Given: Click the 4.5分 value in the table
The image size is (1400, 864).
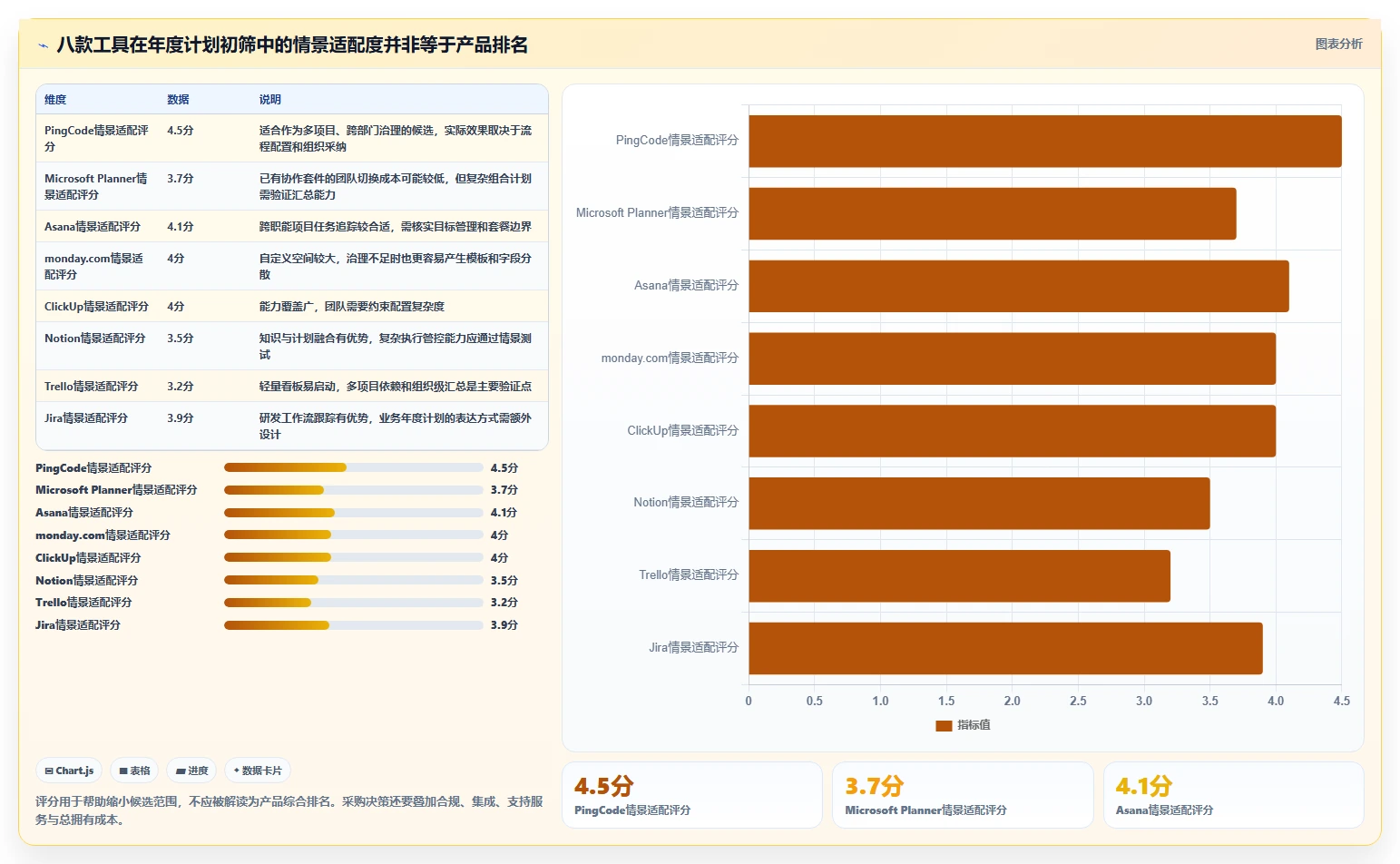Looking at the screenshot, I should click(x=181, y=131).
